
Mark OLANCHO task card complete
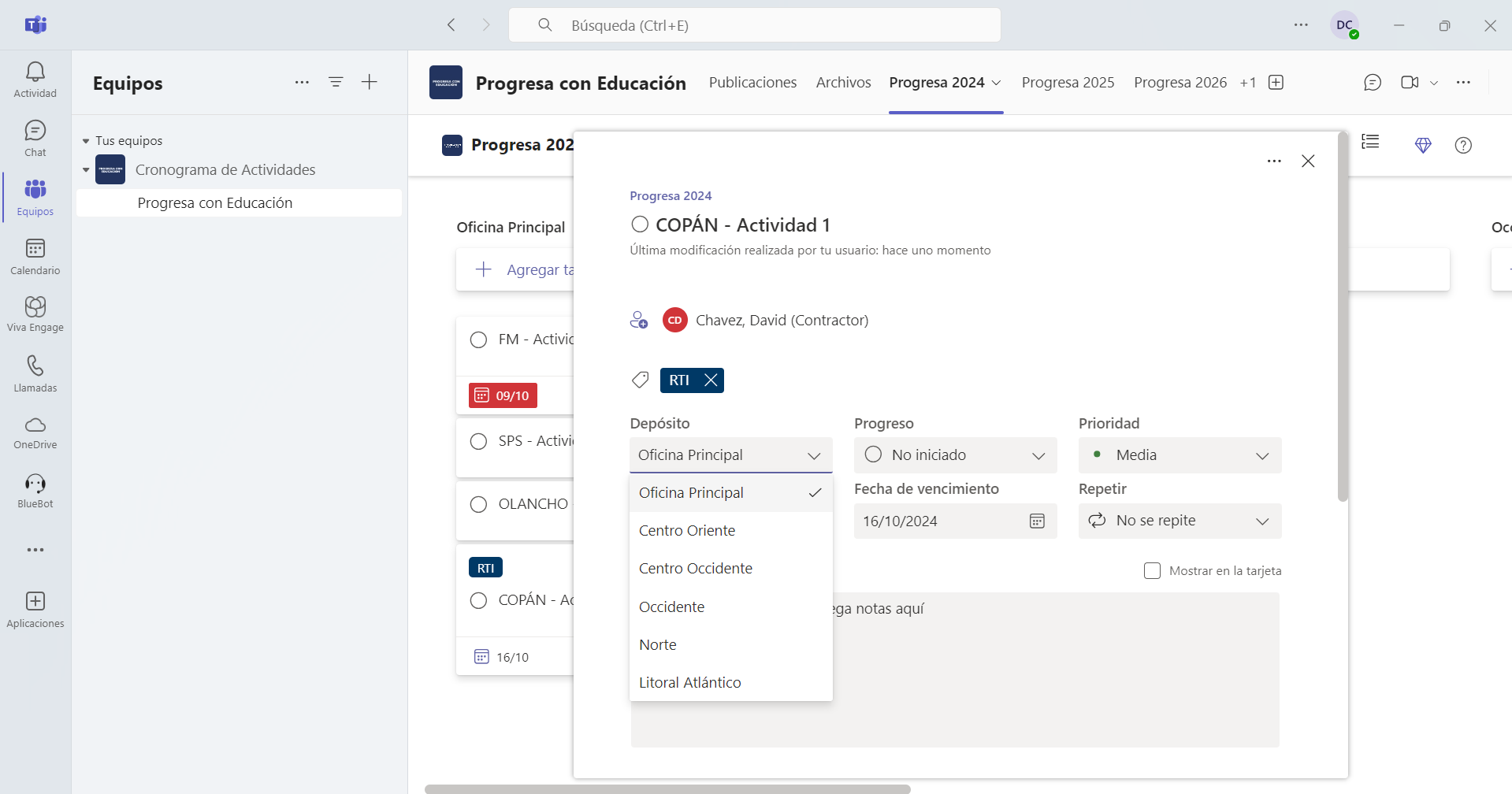coord(478,504)
